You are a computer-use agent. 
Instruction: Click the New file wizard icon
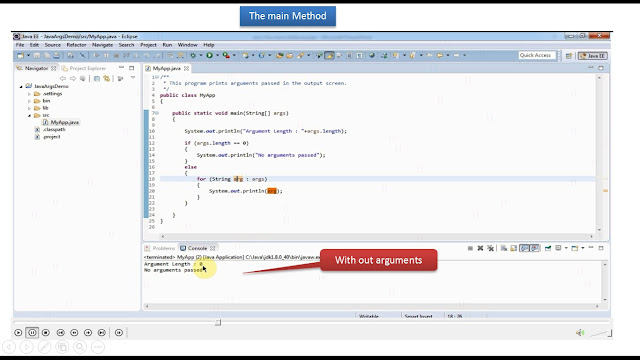pyautogui.click(x=20, y=56)
